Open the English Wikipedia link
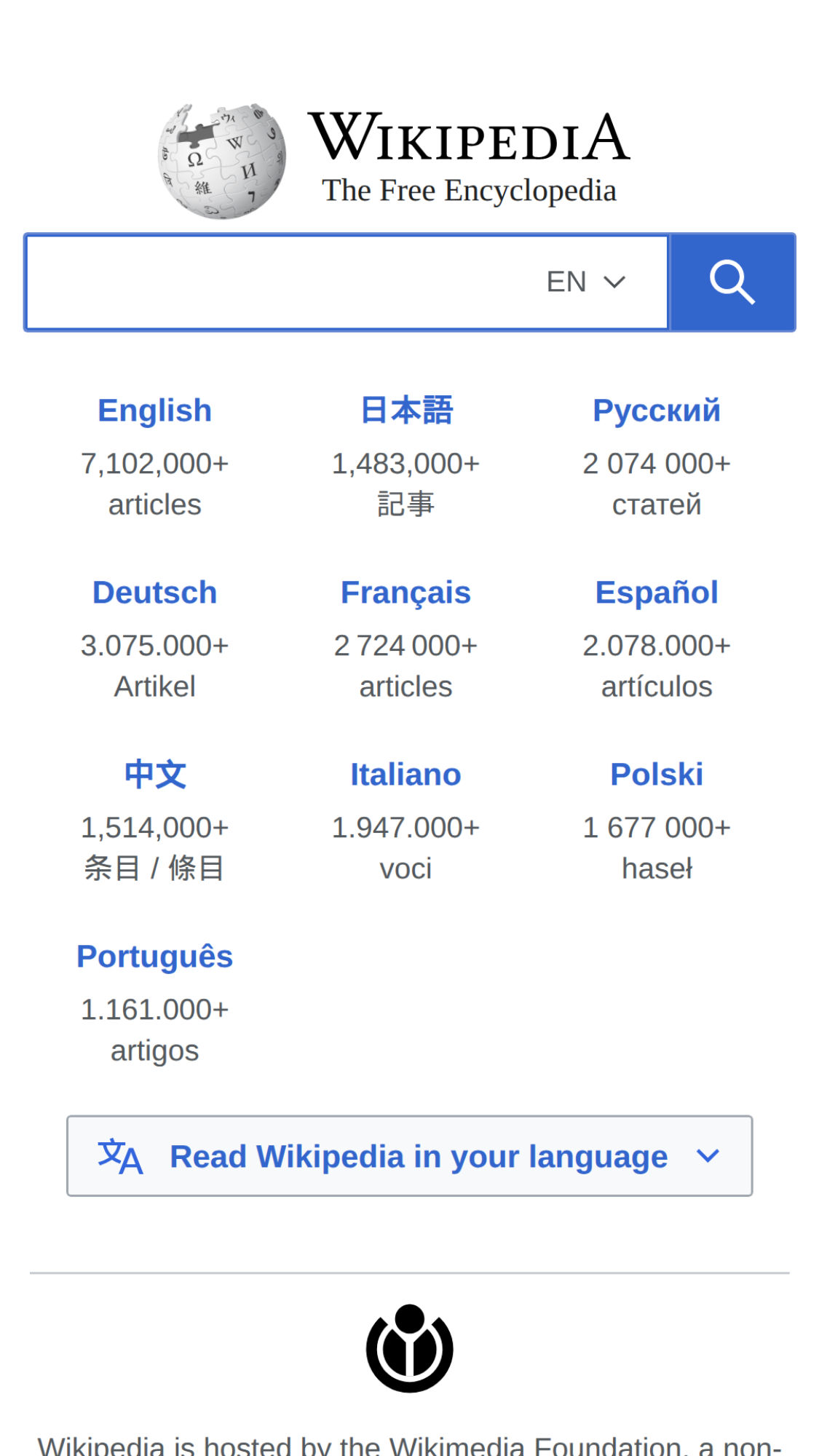This screenshot has height=1456, width=819. (x=154, y=411)
